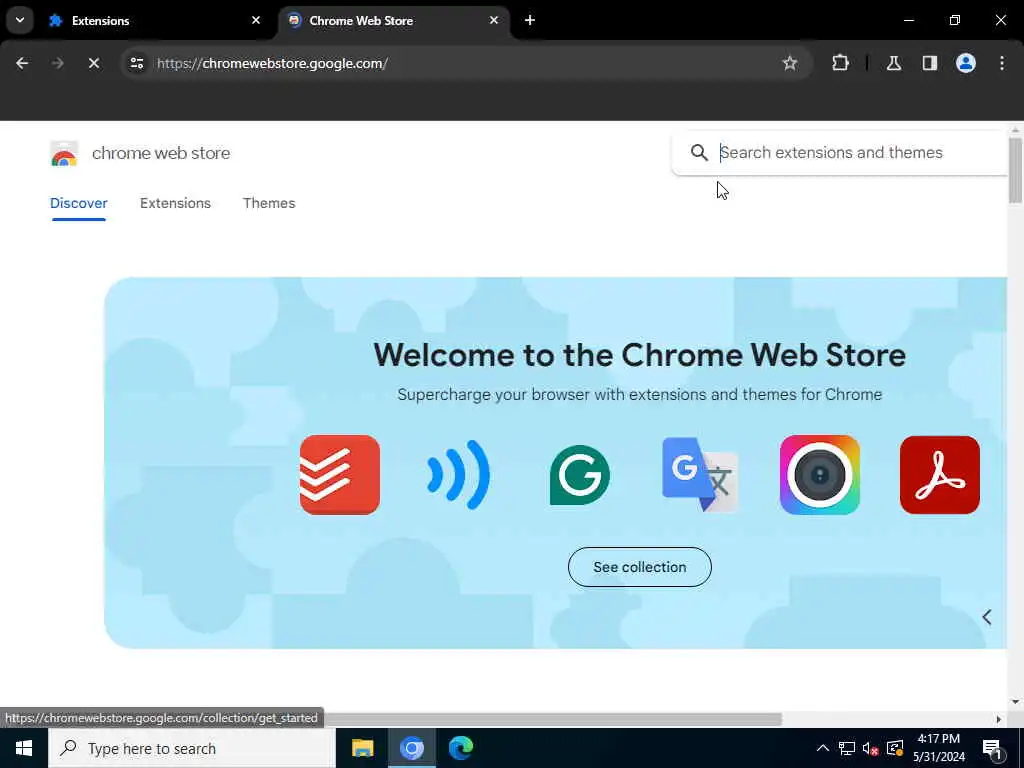Image resolution: width=1024 pixels, height=768 pixels.
Task: Click the blue sound-wave extension icon
Action: click(458, 475)
